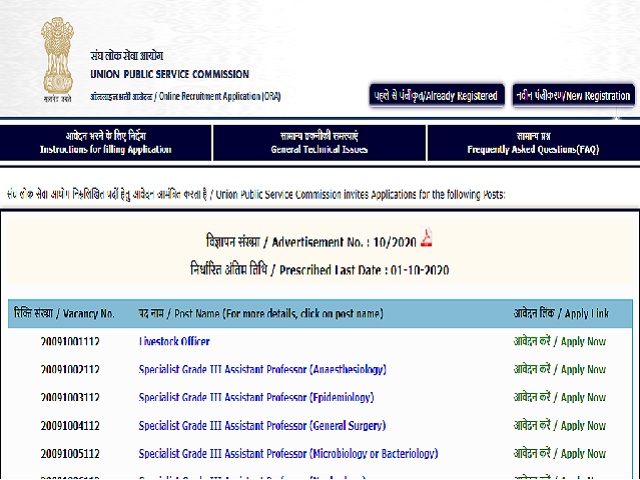
Task: Apply Now for Microbiology or Bacteriology post
Action: point(560,454)
